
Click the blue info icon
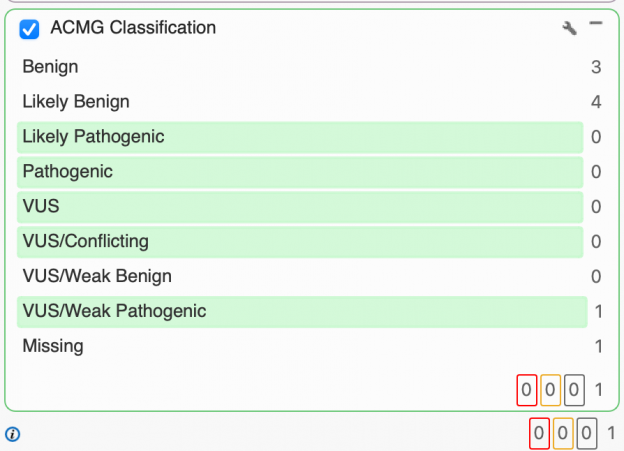[x=12, y=434]
